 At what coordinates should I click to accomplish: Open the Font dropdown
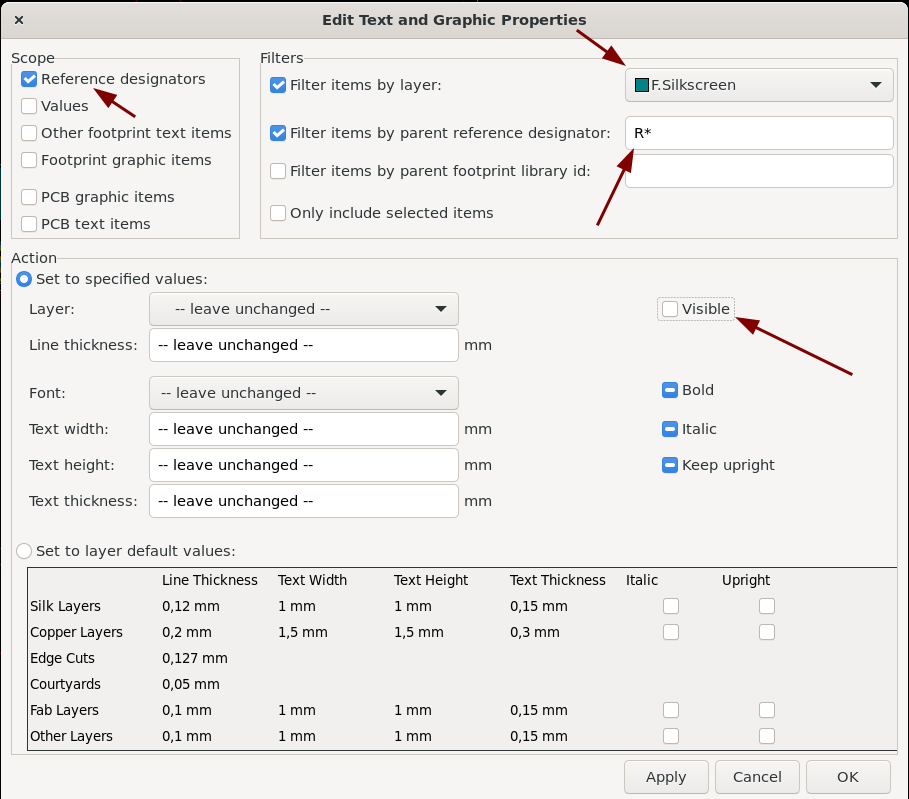pyautogui.click(x=304, y=393)
